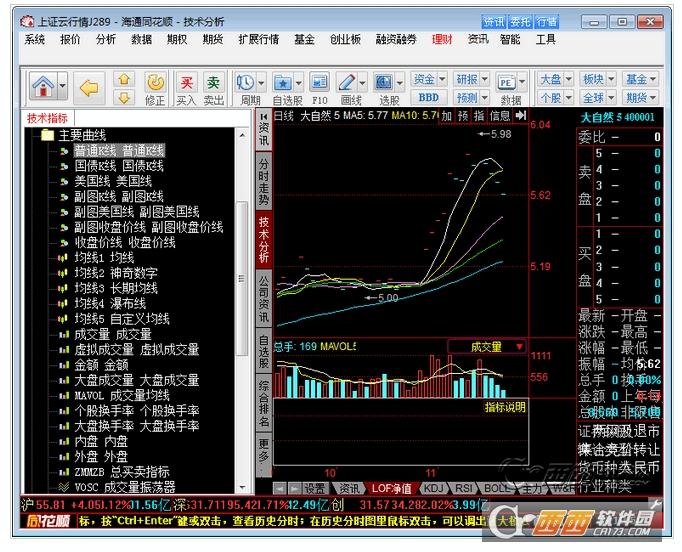
Task: Expand the 选股 dropdown arrow
Action: pos(399,83)
